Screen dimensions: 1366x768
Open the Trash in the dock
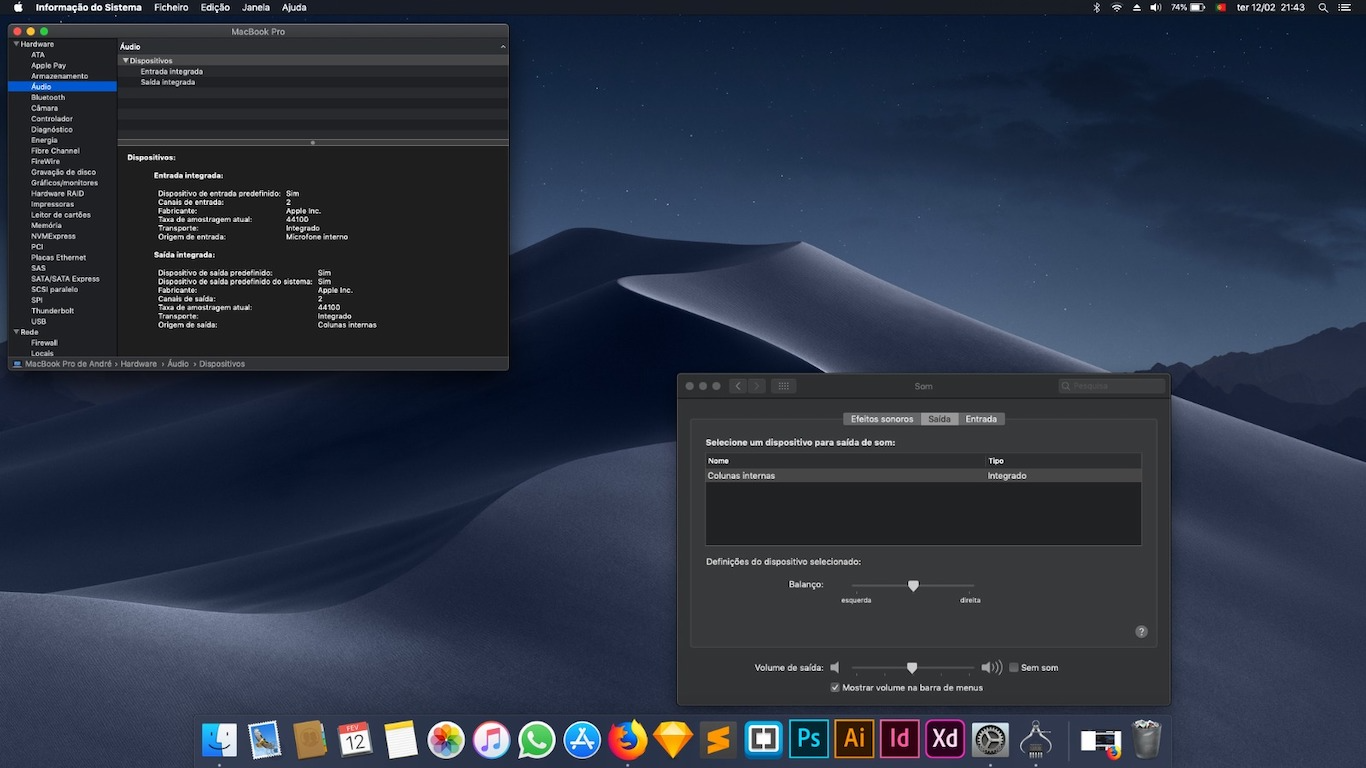click(1146, 740)
